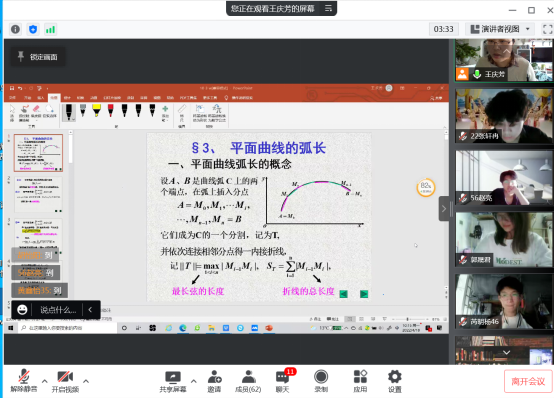Collapse the participant video sidebar chevron
Screen dimensions: 554x398
444,209
